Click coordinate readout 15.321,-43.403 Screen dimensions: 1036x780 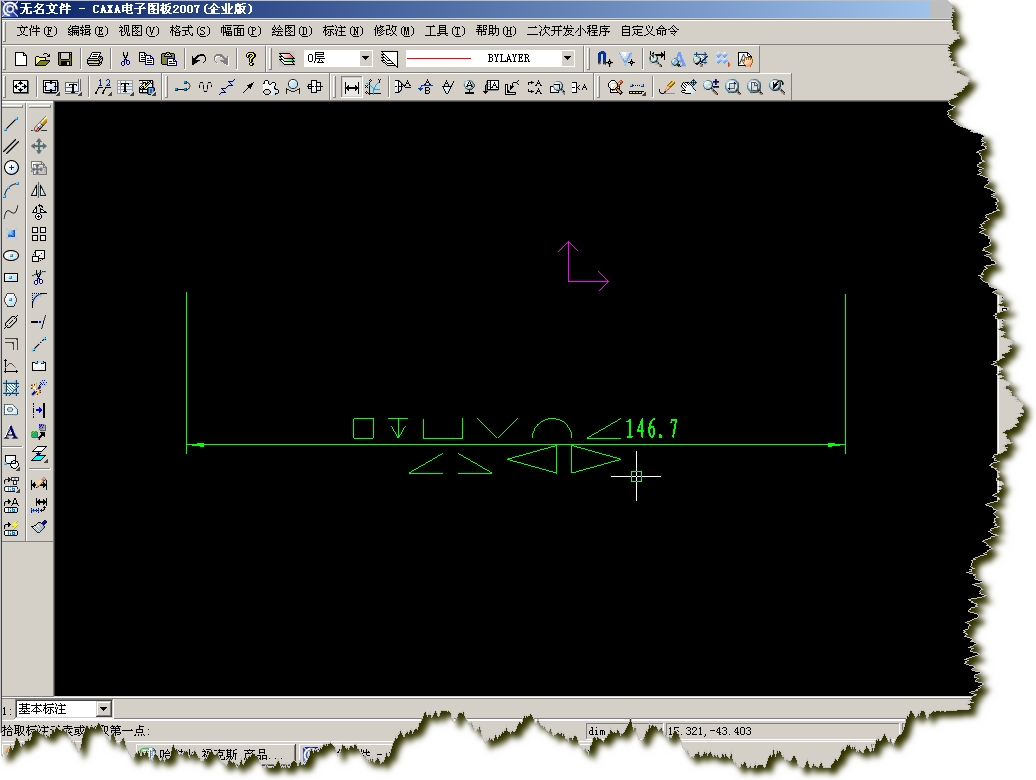(710, 731)
